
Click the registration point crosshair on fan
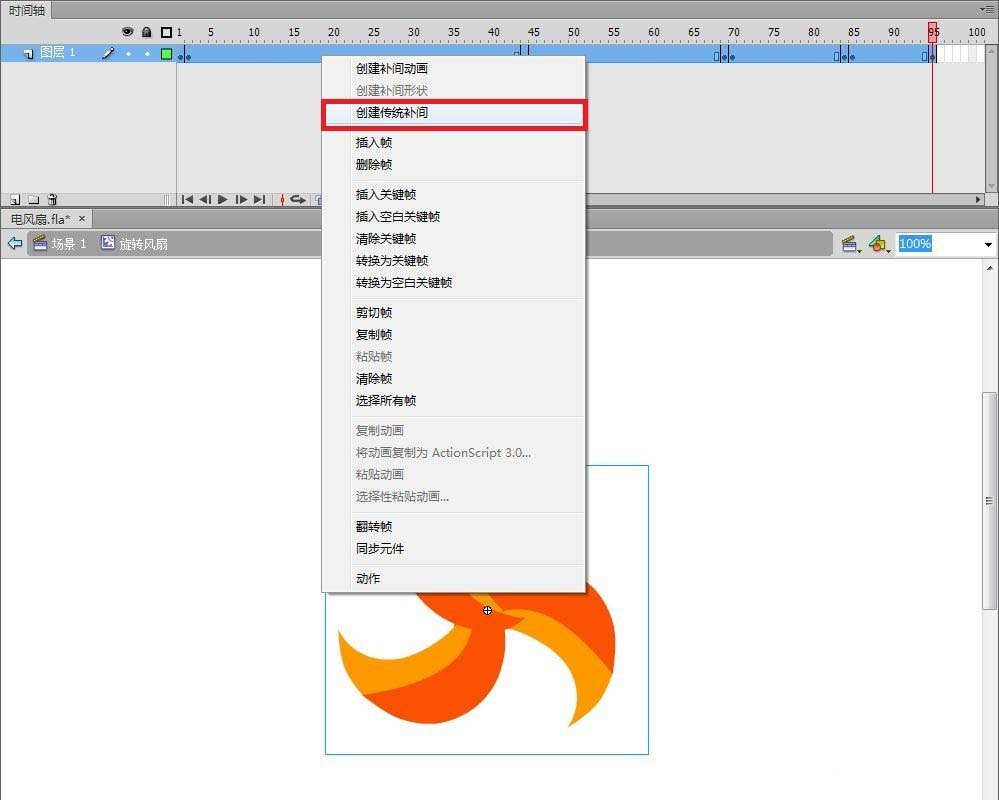coord(487,610)
